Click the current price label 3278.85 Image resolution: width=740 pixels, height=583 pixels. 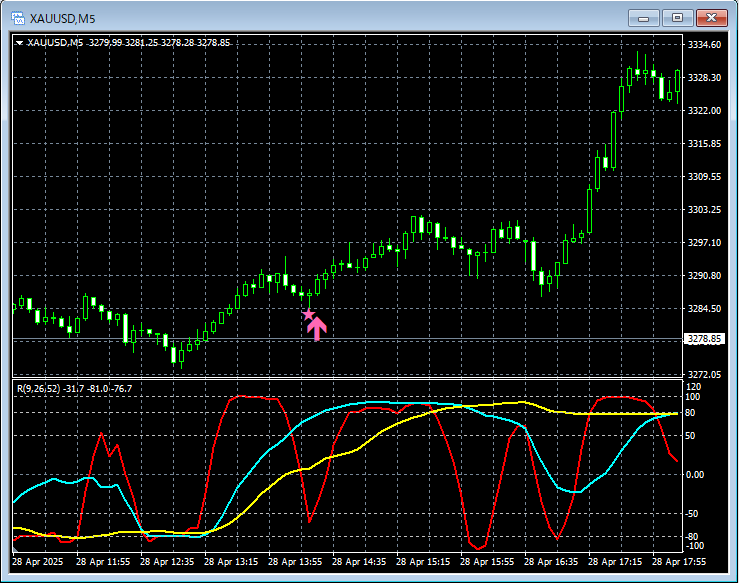pos(704,340)
